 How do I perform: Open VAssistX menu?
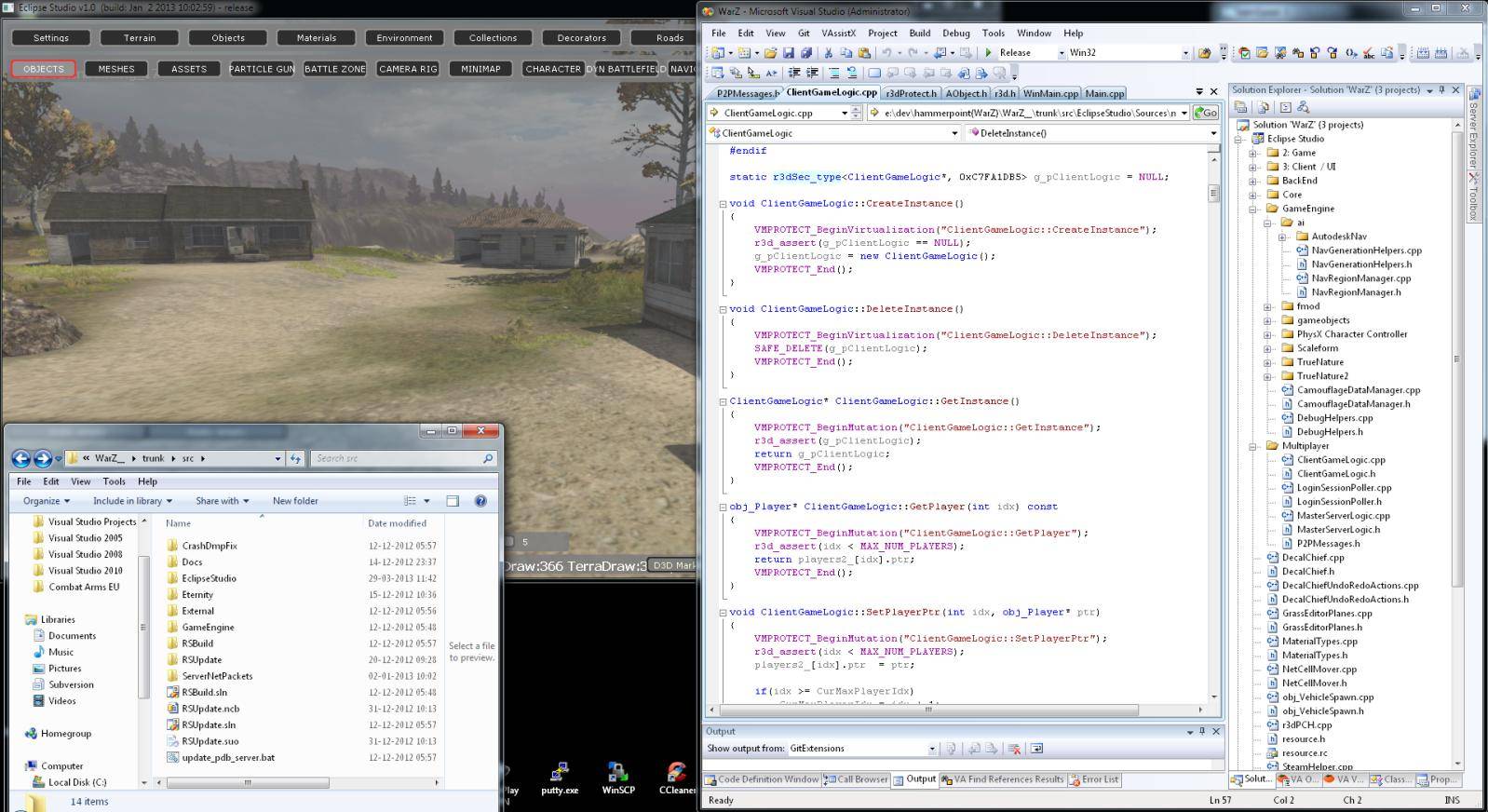click(838, 33)
